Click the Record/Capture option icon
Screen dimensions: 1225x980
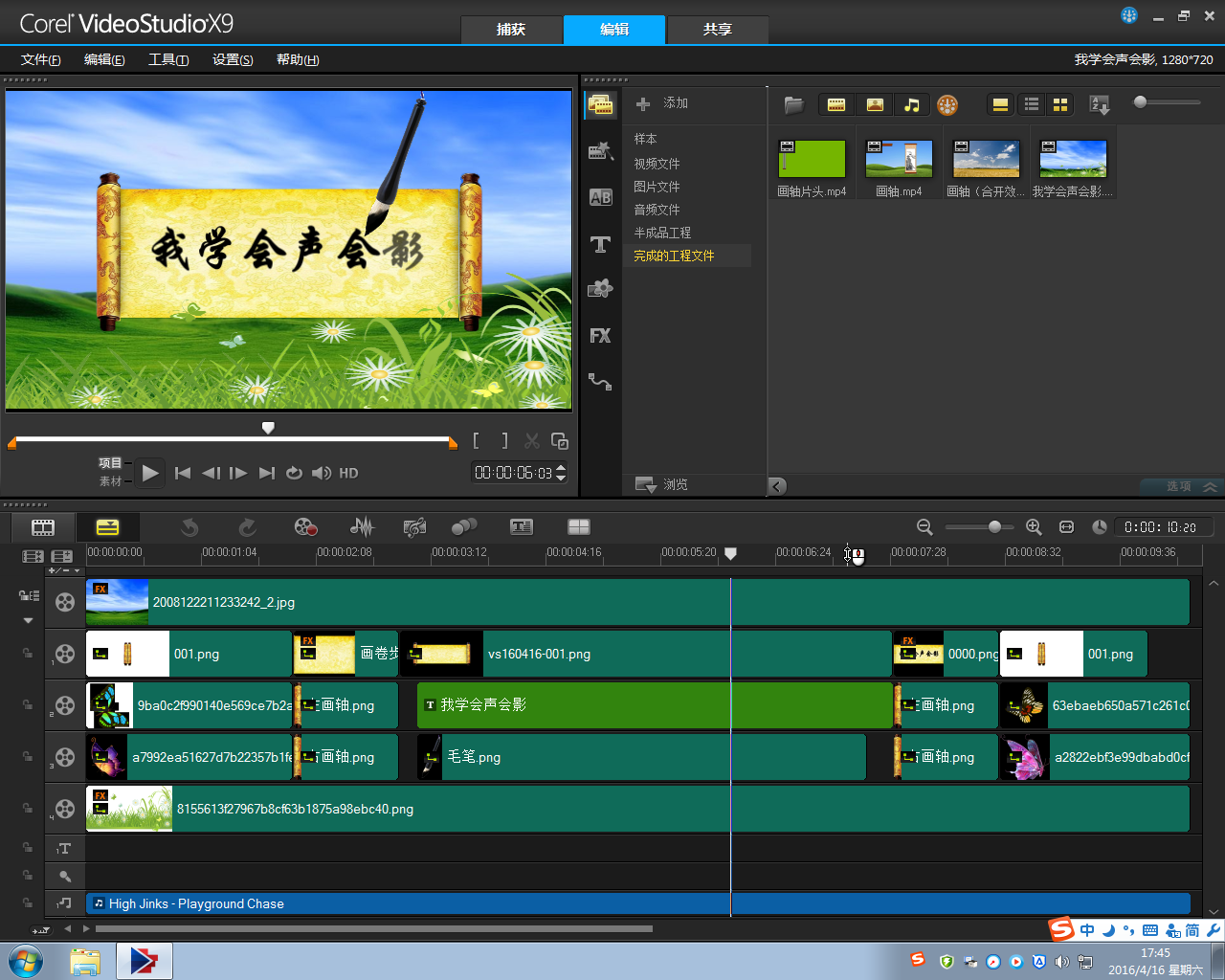305,527
